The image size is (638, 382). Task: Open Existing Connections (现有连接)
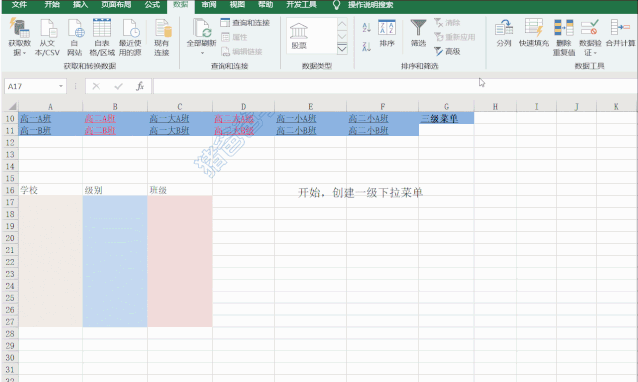coord(162,37)
